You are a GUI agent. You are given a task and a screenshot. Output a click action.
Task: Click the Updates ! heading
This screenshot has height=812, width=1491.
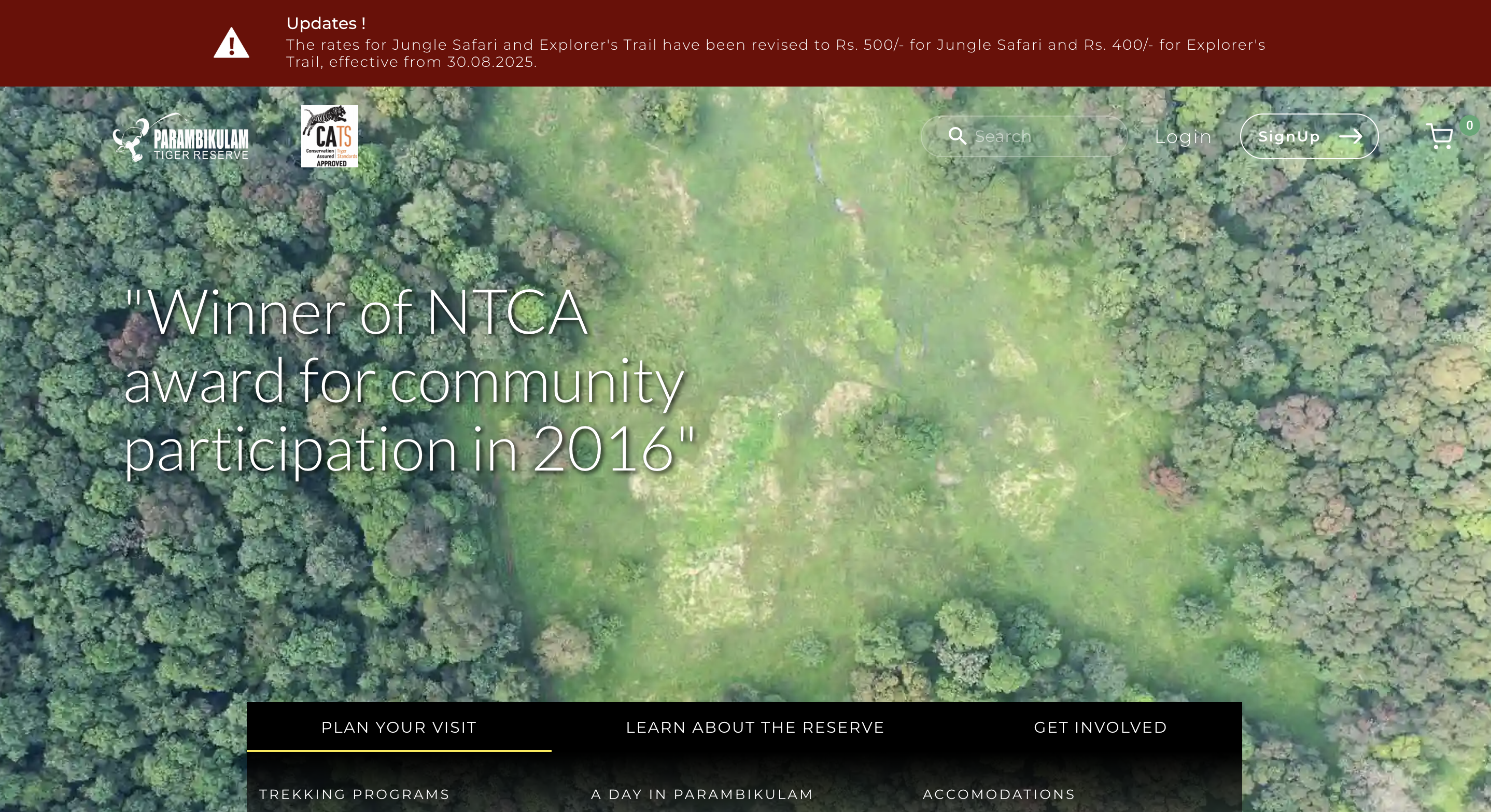(x=326, y=24)
